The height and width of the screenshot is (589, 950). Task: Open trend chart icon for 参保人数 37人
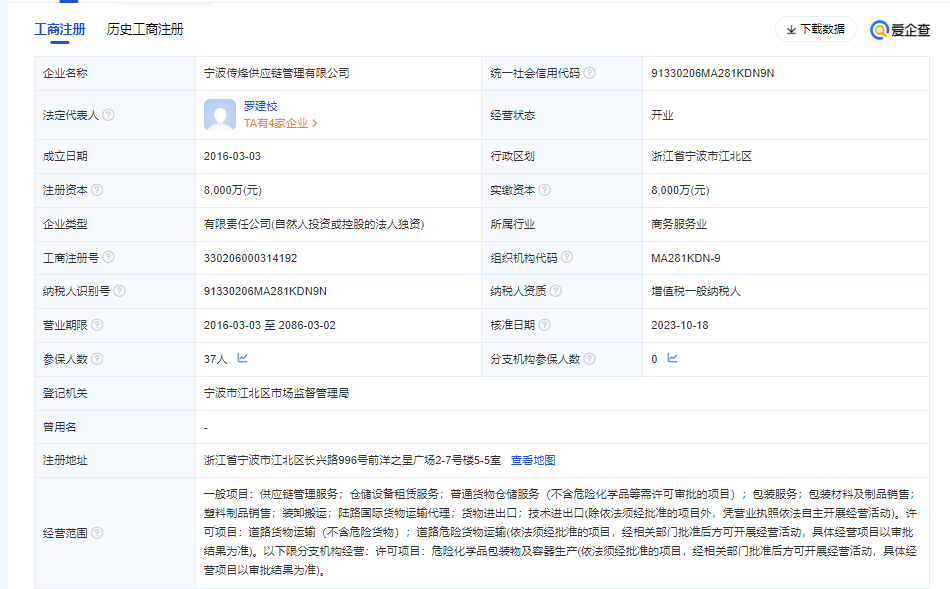(242, 358)
